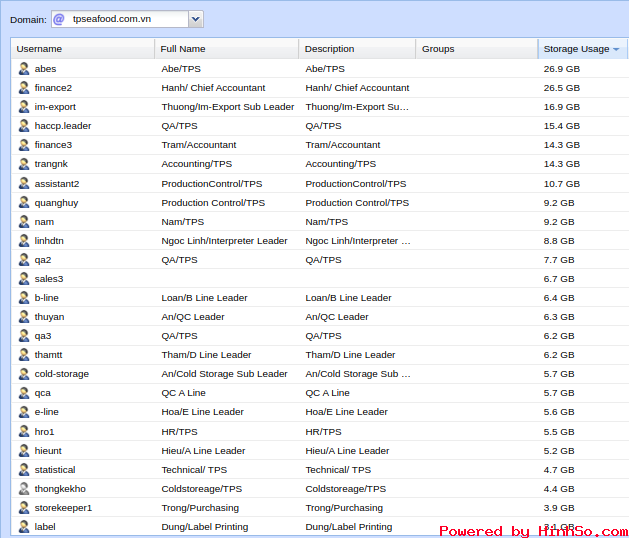Click full name Hieu/A Line Leader
The height and width of the screenshot is (538, 629).
click(x=203, y=451)
